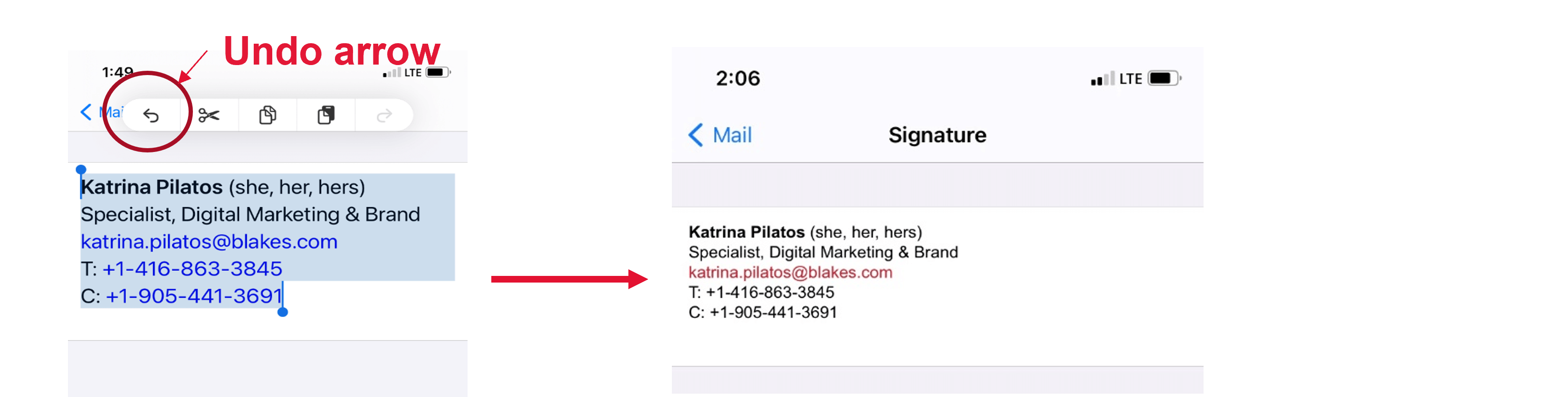This screenshot has height=397, width=1568.
Task: Tap the bold Katrina Pilatos name under Signature
Action: 746,232
